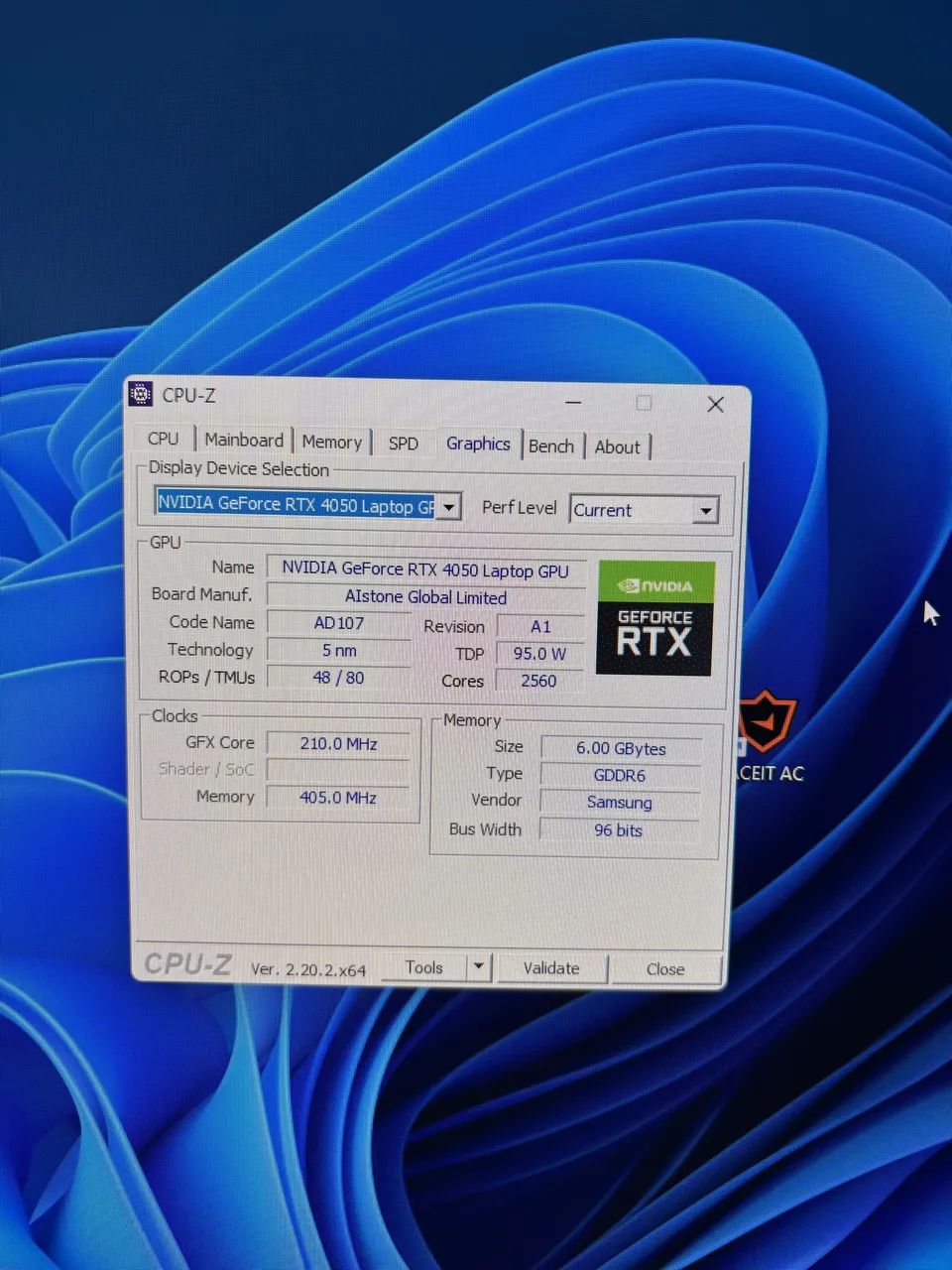952x1270 pixels.
Task: Close CPU-Z with the title bar X
Action: pos(715,404)
